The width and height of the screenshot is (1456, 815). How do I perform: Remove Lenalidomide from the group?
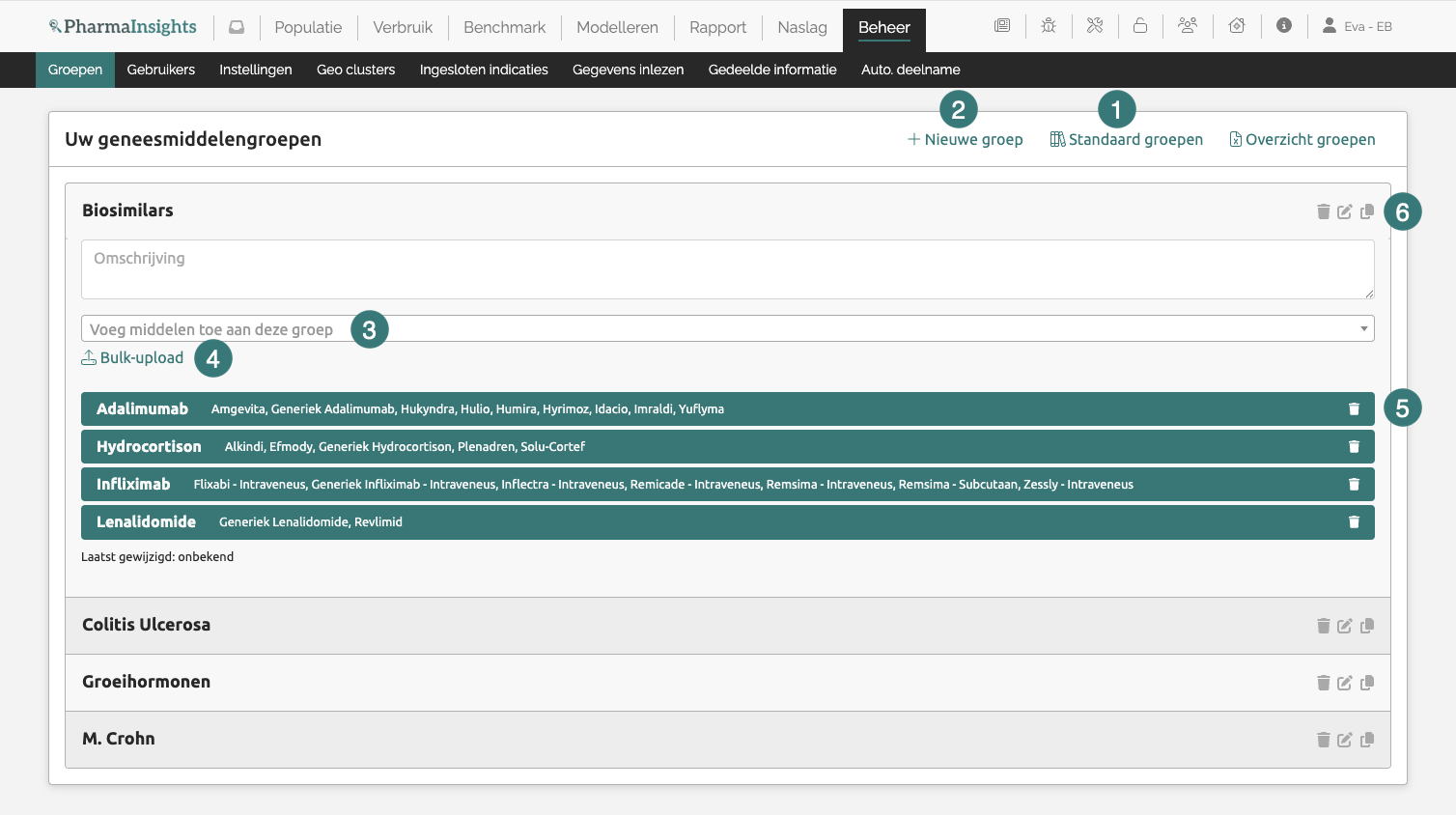pyautogui.click(x=1354, y=522)
